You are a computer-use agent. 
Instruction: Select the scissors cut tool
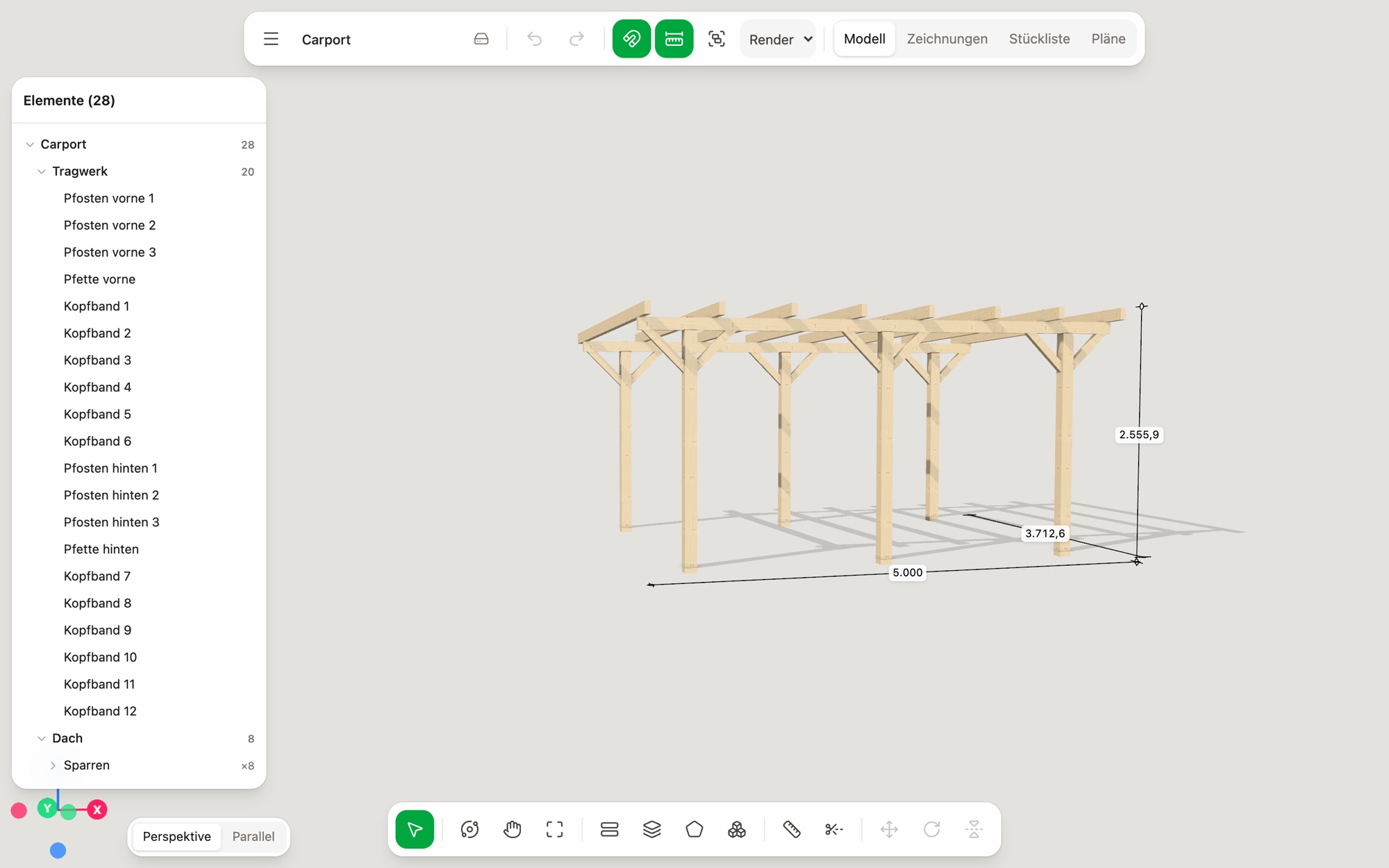pos(834,829)
